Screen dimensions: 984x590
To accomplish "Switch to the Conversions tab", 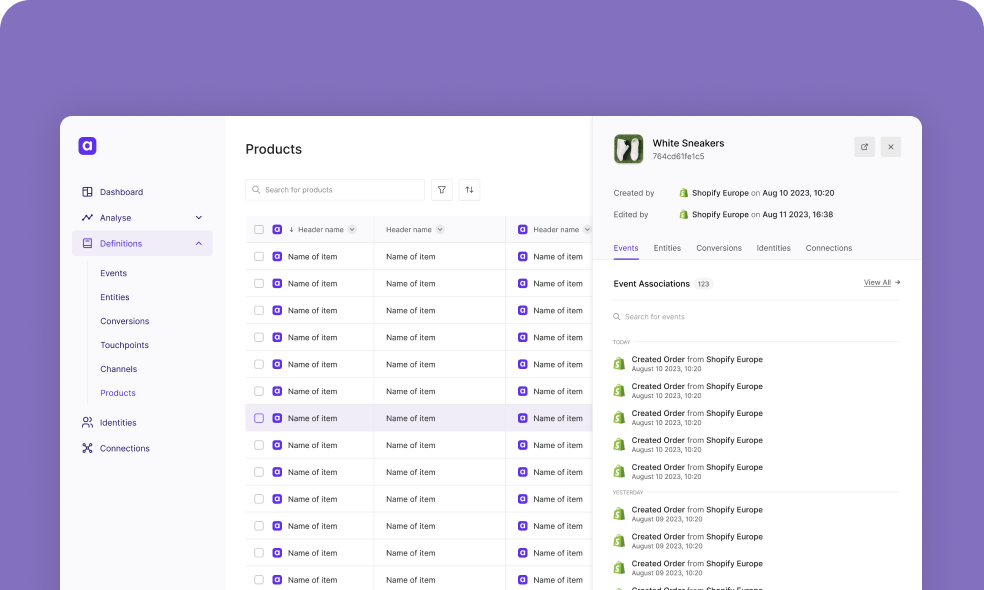I will tap(719, 248).
